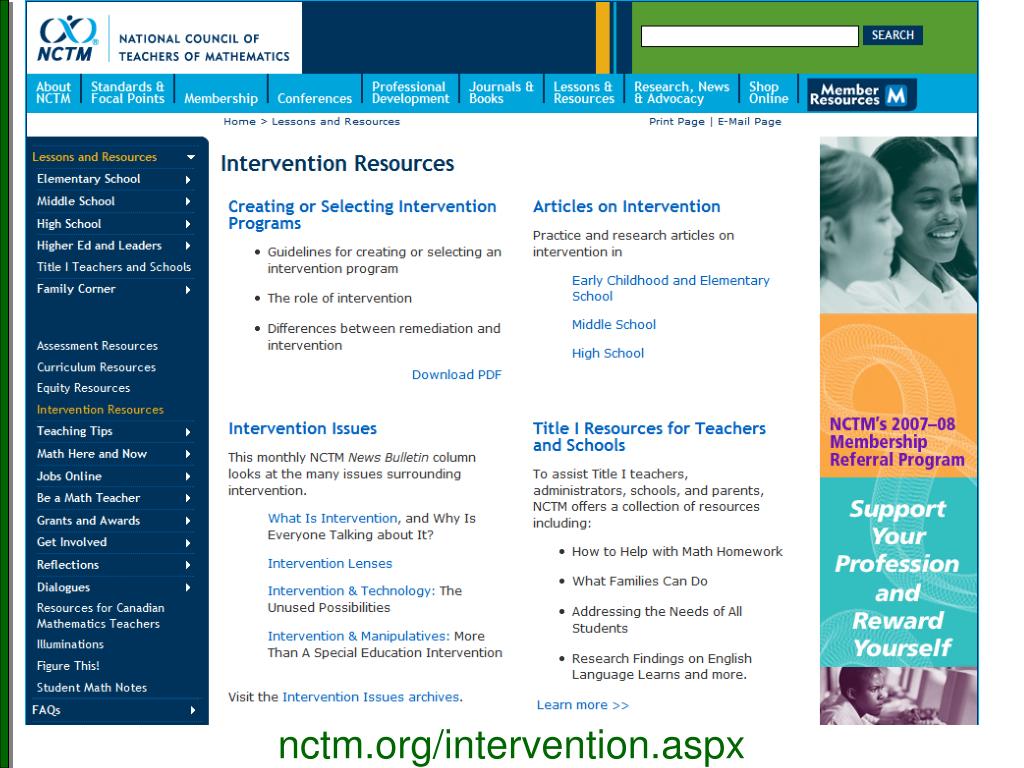
Task: Open About NCTM menu
Action: (54, 93)
